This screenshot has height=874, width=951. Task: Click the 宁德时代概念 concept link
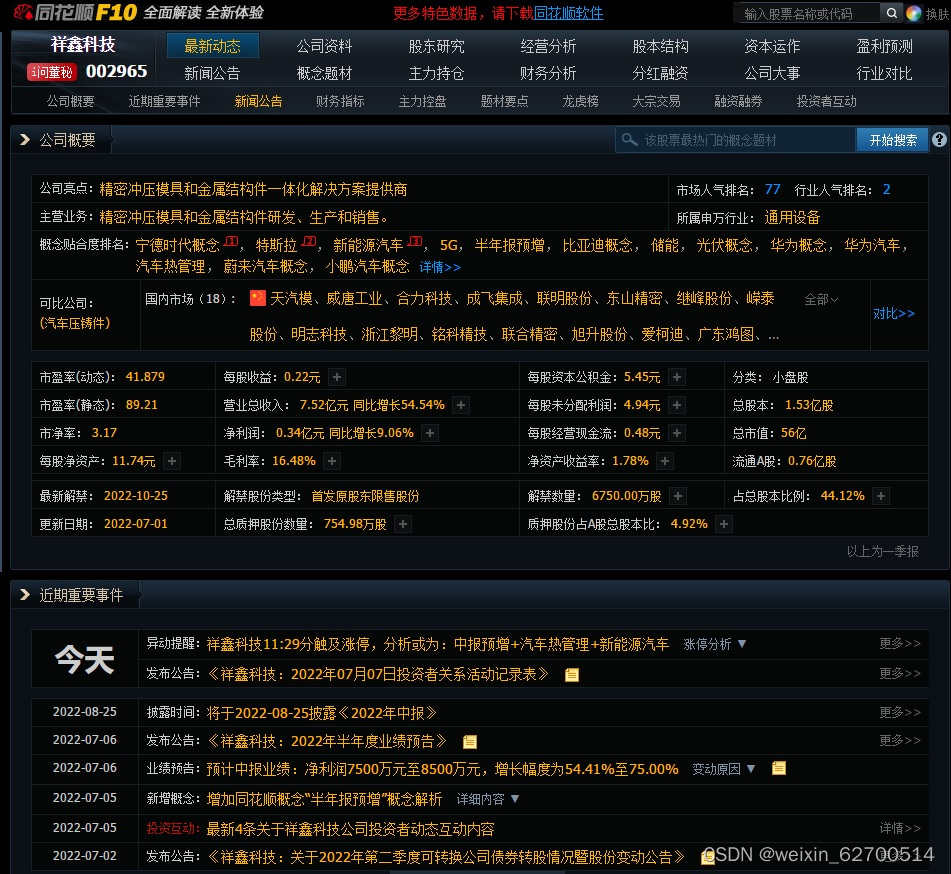(x=177, y=245)
